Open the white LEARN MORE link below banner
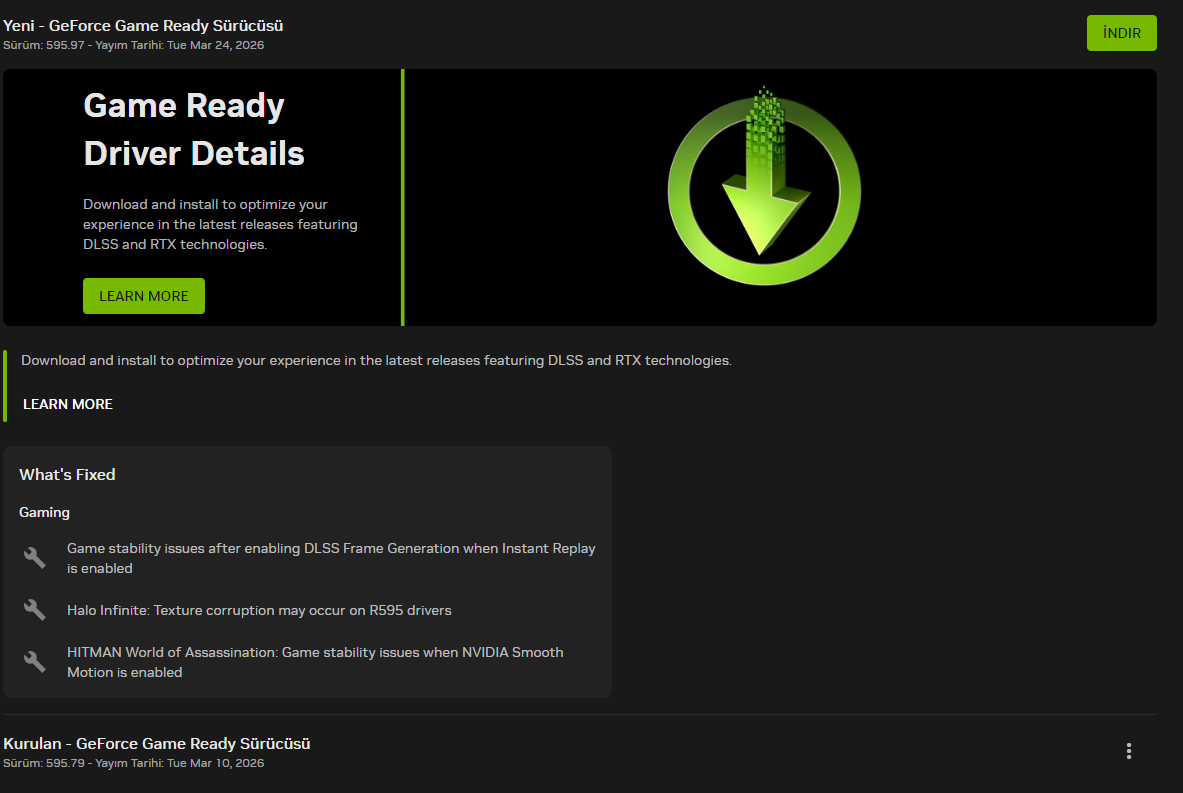Screen dimensions: 1183x793 pos(68,404)
